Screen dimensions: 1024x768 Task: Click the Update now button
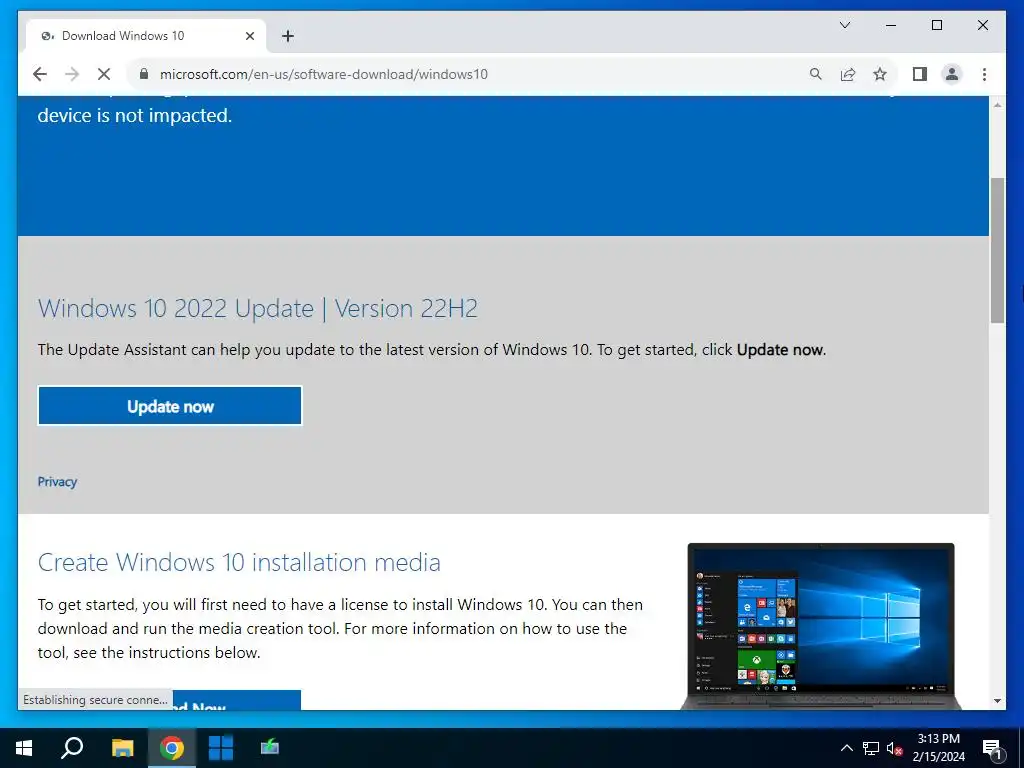170,406
